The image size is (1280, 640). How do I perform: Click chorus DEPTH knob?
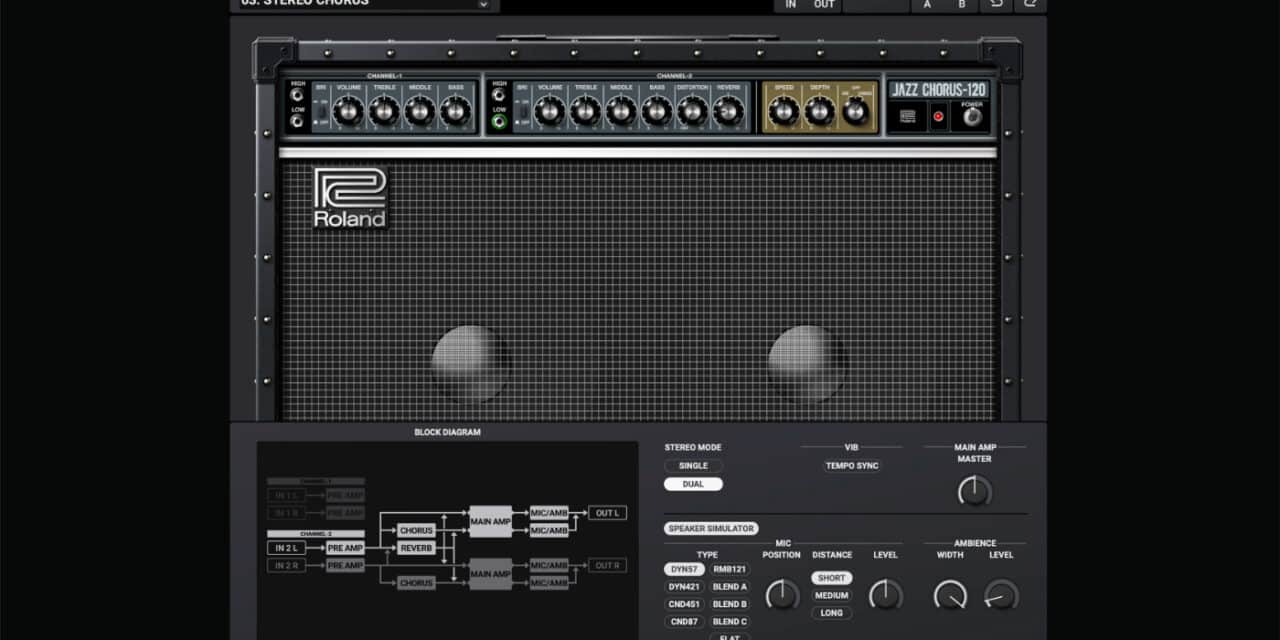tap(819, 110)
